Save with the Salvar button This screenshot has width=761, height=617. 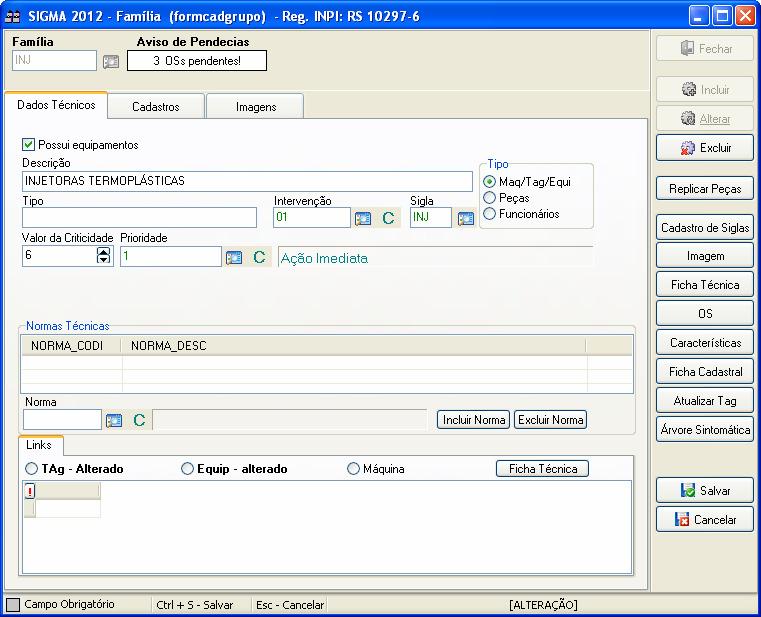[705, 490]
